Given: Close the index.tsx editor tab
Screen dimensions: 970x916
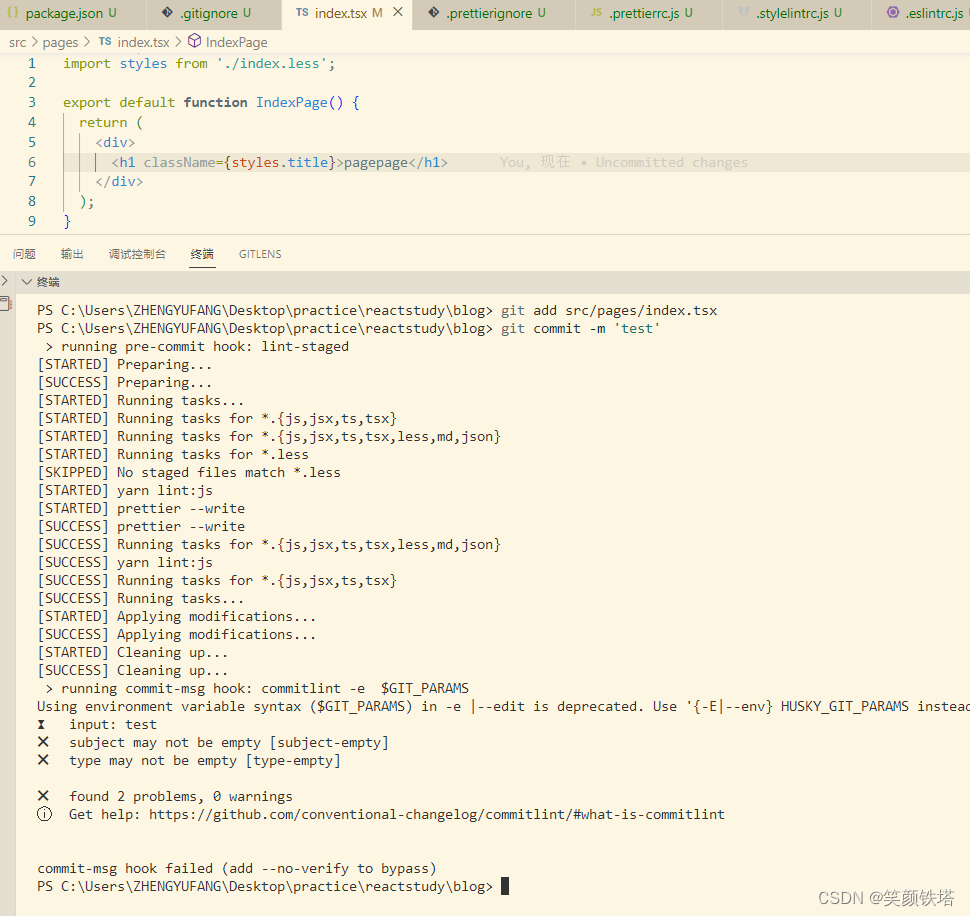Looking at the screenshot, I should point(396,15).
